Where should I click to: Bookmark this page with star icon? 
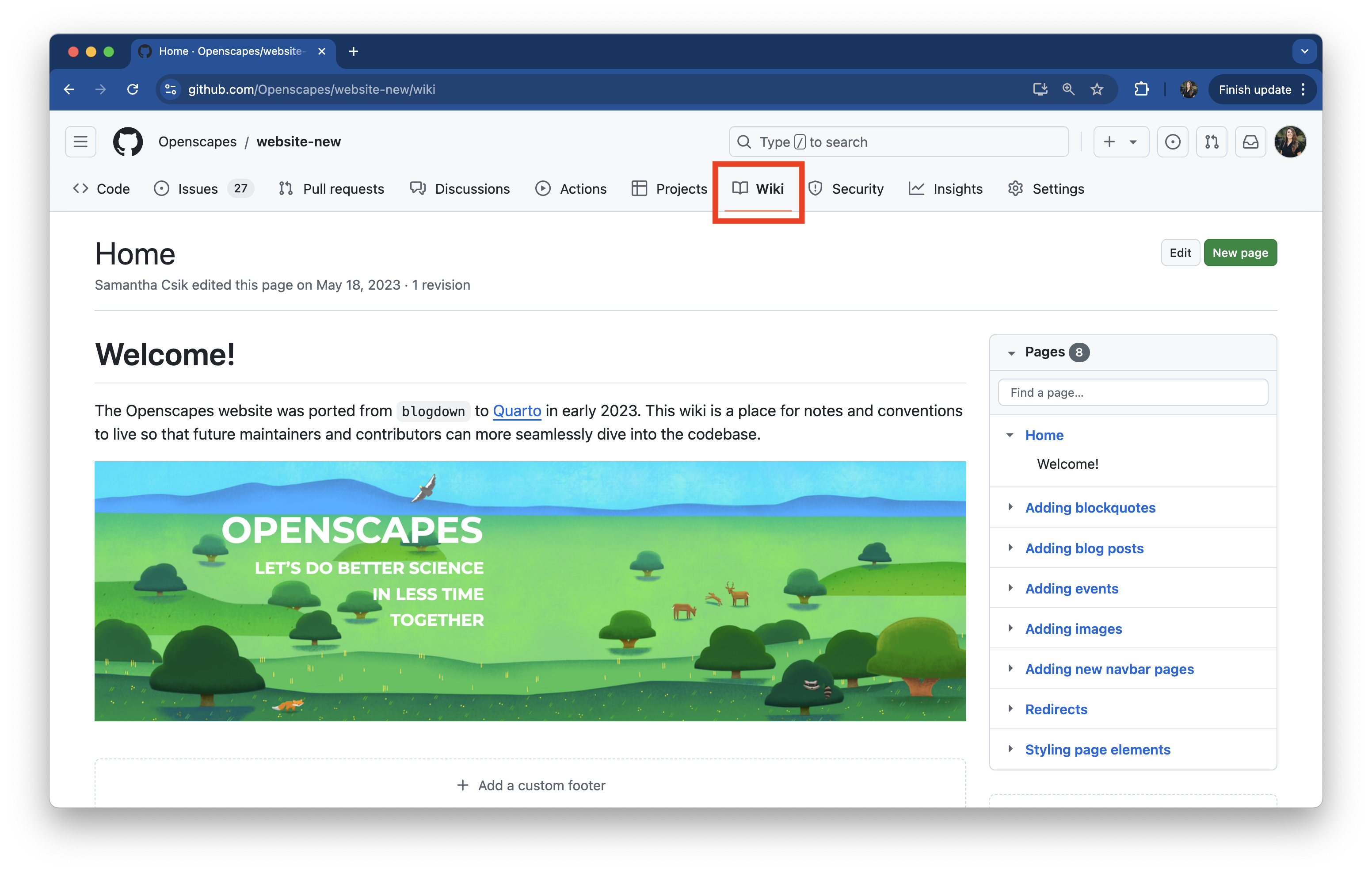coord(1097,89)
